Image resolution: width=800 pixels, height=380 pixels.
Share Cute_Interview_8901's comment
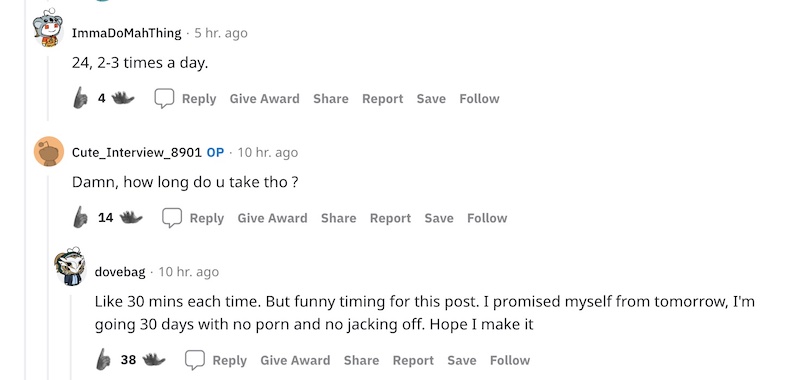click(x=338, y=218)
